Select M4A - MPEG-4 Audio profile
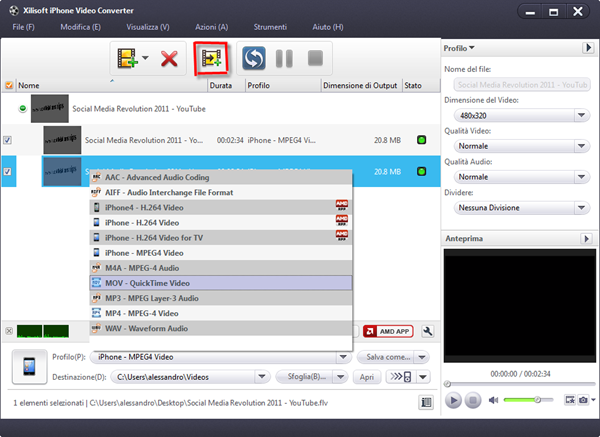This screenshot has width=600, height=437. (221, 268)
